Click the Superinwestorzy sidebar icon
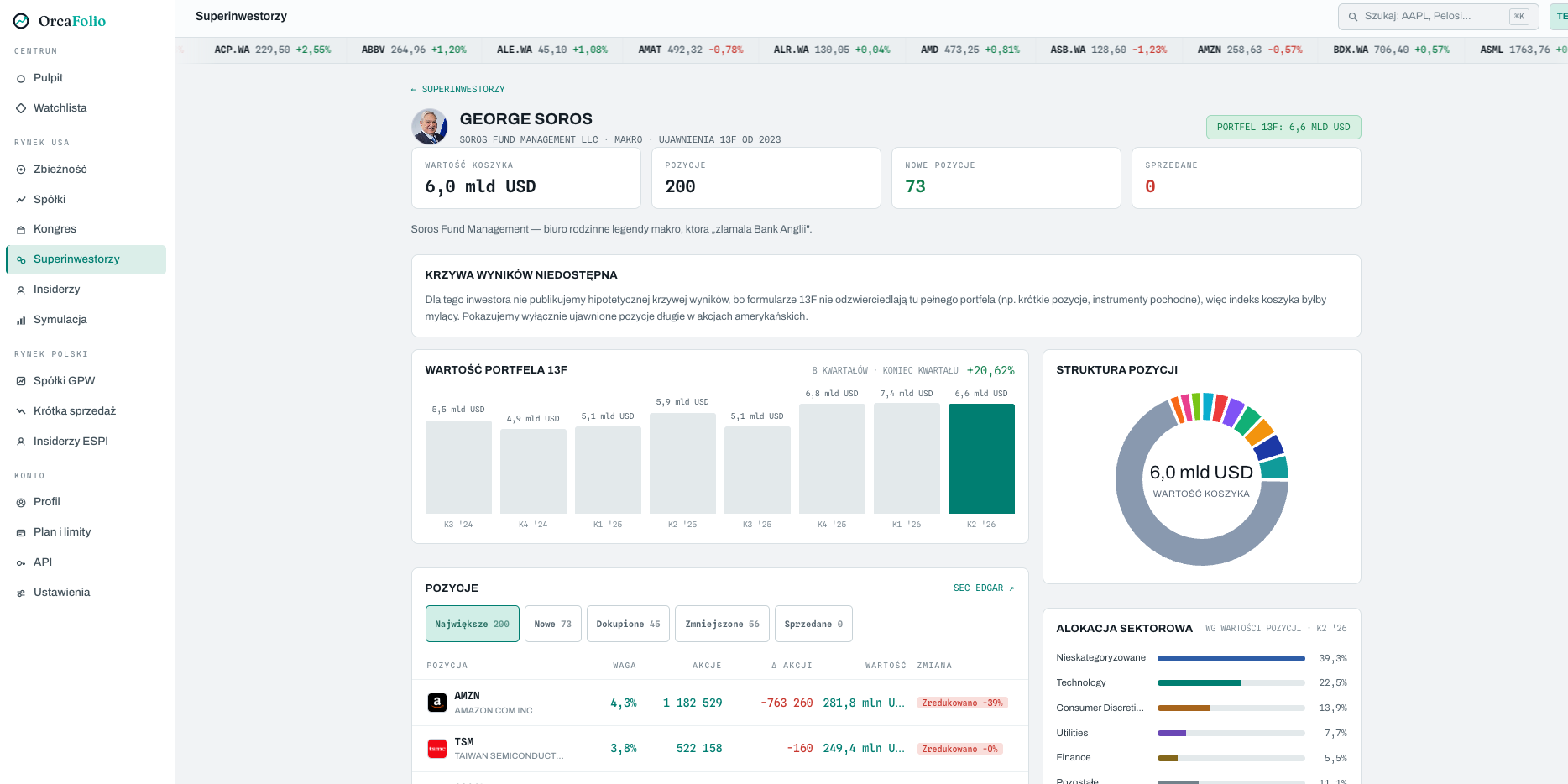This screenshot has width=1568, height=784. [21, 259]
